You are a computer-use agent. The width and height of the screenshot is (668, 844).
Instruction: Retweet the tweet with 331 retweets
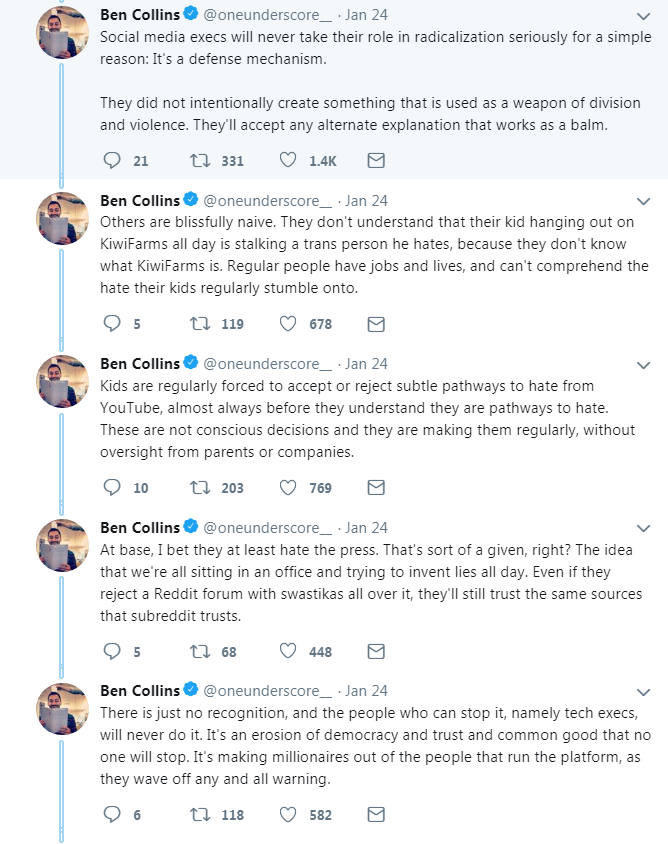point(200,160)
